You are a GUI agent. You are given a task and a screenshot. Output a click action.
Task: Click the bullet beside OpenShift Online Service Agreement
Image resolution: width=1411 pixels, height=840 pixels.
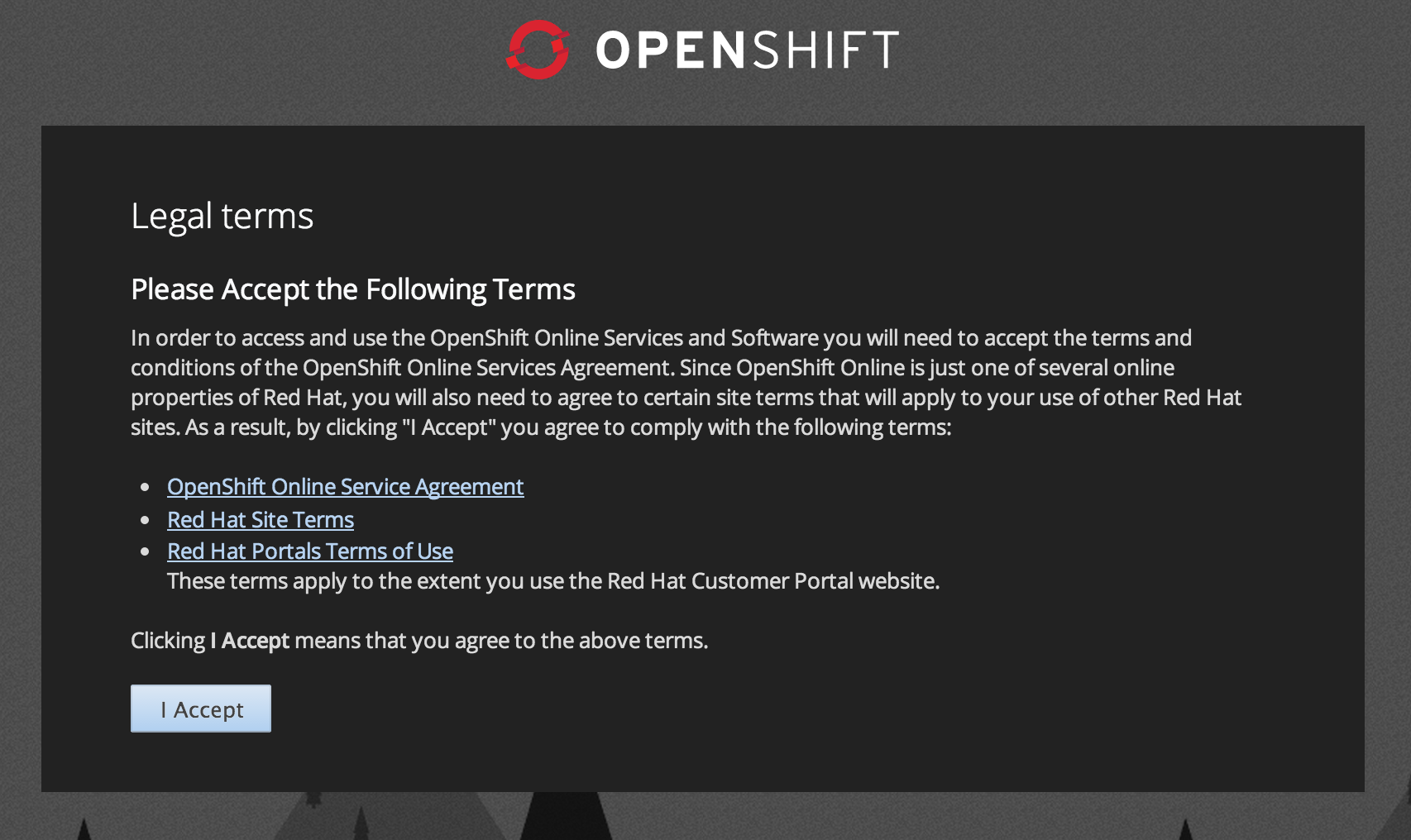[x=146, y=488]
